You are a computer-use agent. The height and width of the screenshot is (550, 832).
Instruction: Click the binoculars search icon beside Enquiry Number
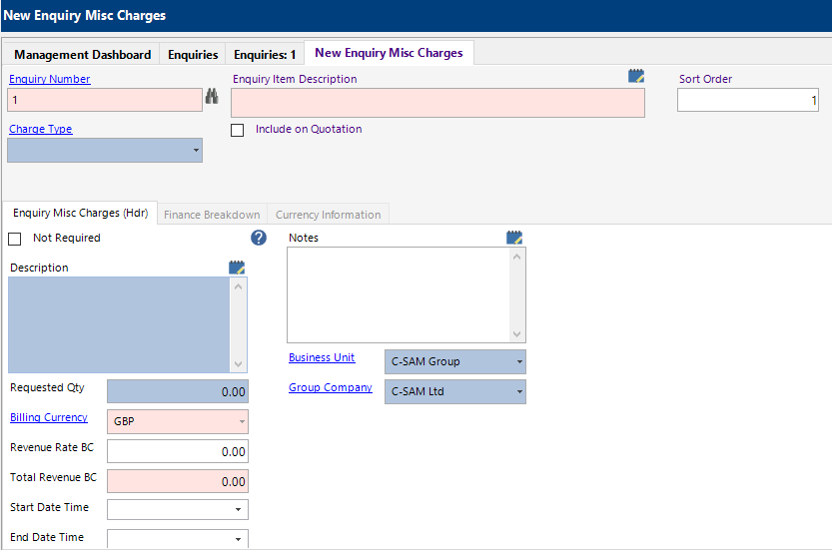pyautogui.click(x=212, y=98)
